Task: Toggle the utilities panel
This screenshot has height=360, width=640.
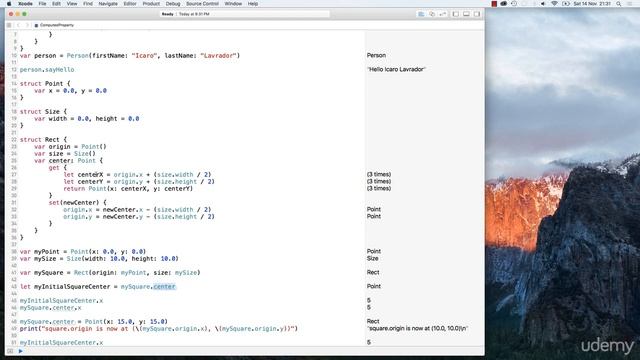Action: click(x=477, y=14)
